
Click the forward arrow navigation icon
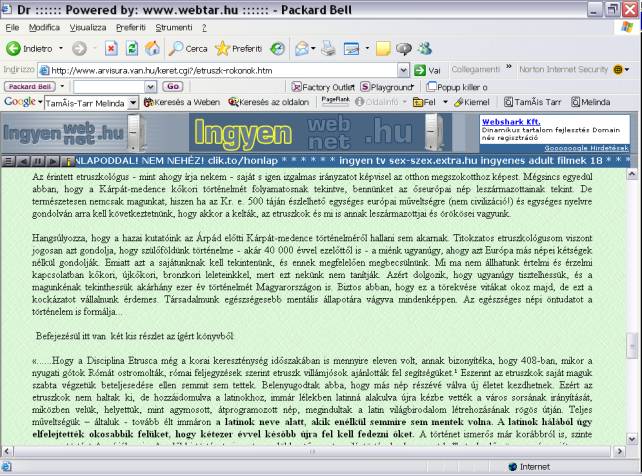point(79,49)
